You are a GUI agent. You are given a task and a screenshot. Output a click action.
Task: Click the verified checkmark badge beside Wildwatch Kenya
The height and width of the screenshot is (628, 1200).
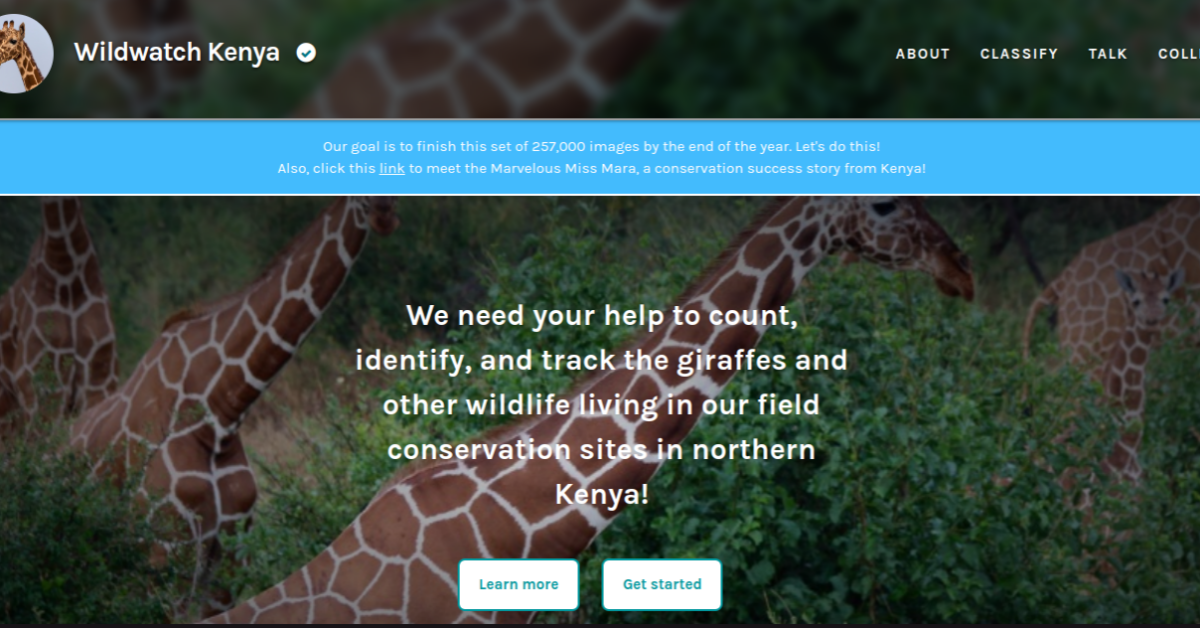(x=306, y=53)
